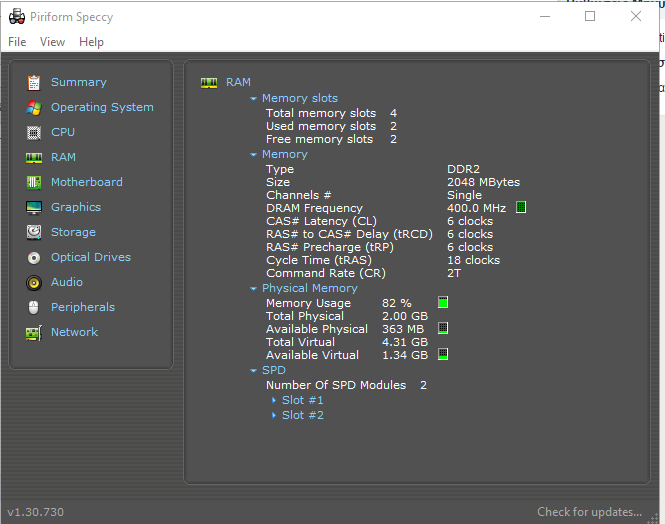Image resolution: width=665 pixels, height=524 pixels.
Task: Click the Available Virtual graph indicator icon
Action: pos(443,354)
